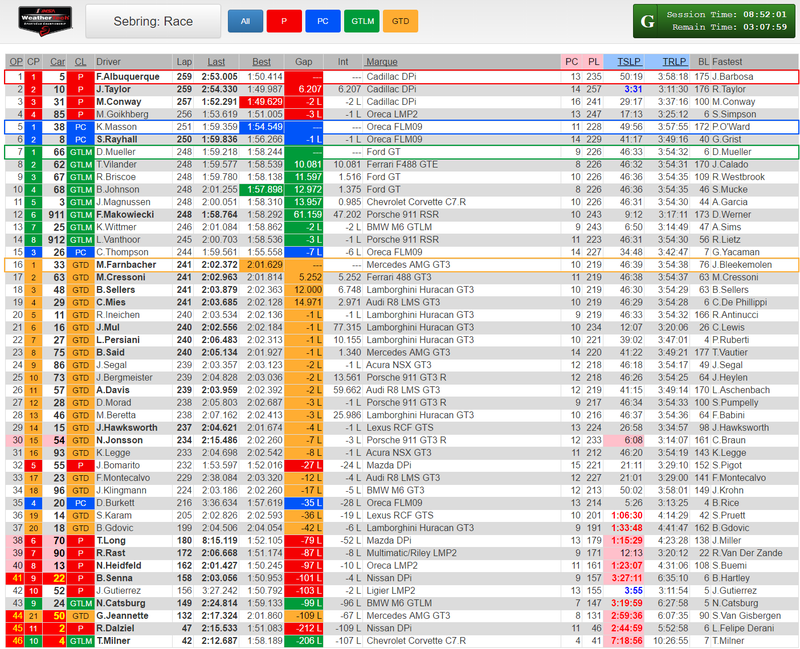
Task: Select driver M.Goikhberg
Action: (x=122, y=114)
